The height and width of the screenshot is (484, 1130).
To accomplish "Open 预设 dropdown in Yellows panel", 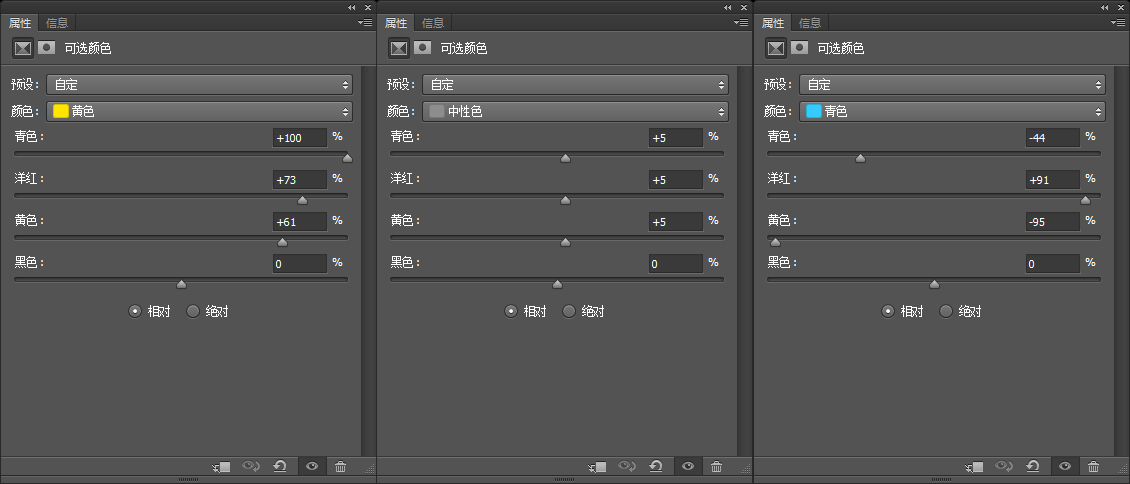I will tap(200, 84).
